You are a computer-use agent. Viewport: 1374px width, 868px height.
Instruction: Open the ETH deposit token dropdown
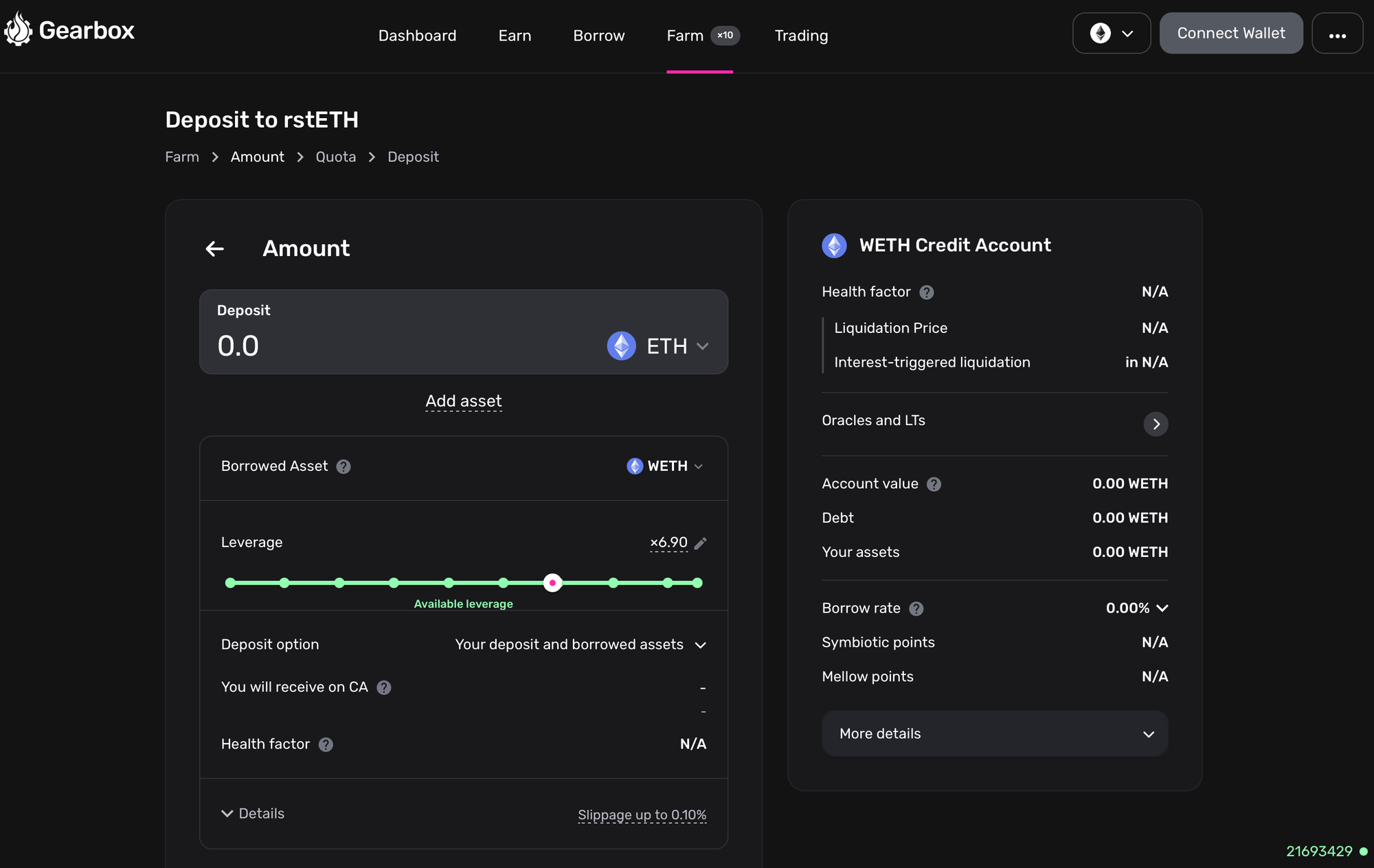[x=658, y=345]
